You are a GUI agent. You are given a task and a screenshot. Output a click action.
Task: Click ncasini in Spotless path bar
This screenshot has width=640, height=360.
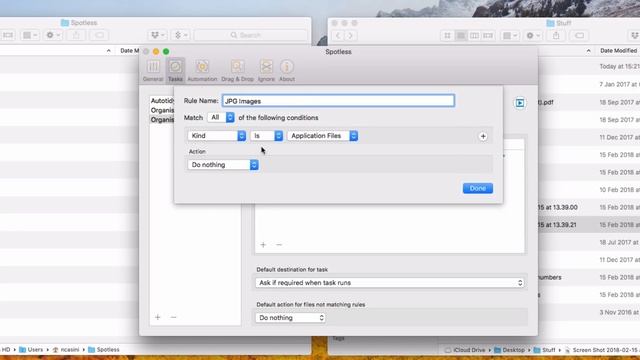tap(66, 349)
